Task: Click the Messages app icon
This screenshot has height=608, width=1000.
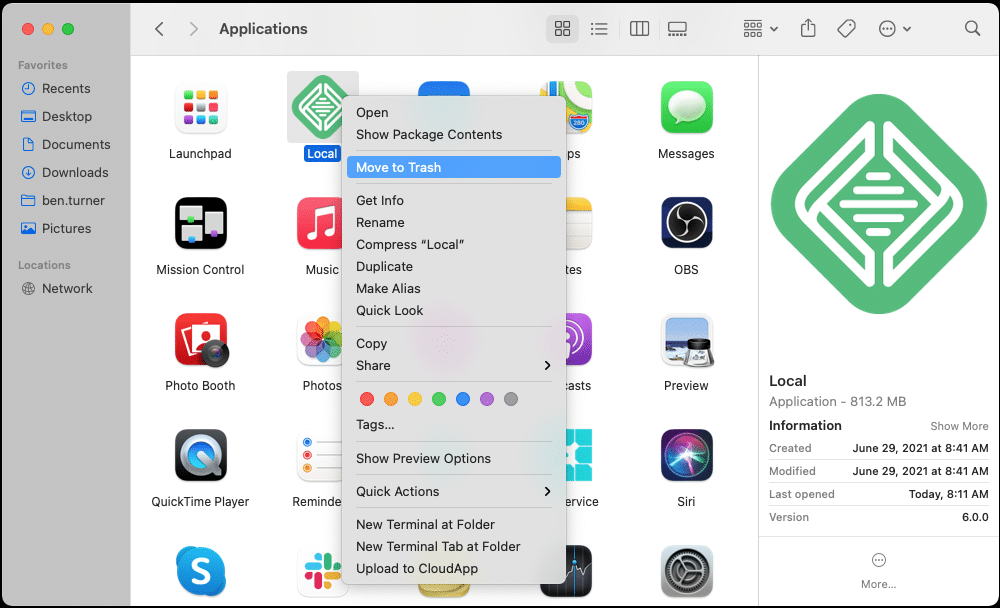Action: point(686,107)
